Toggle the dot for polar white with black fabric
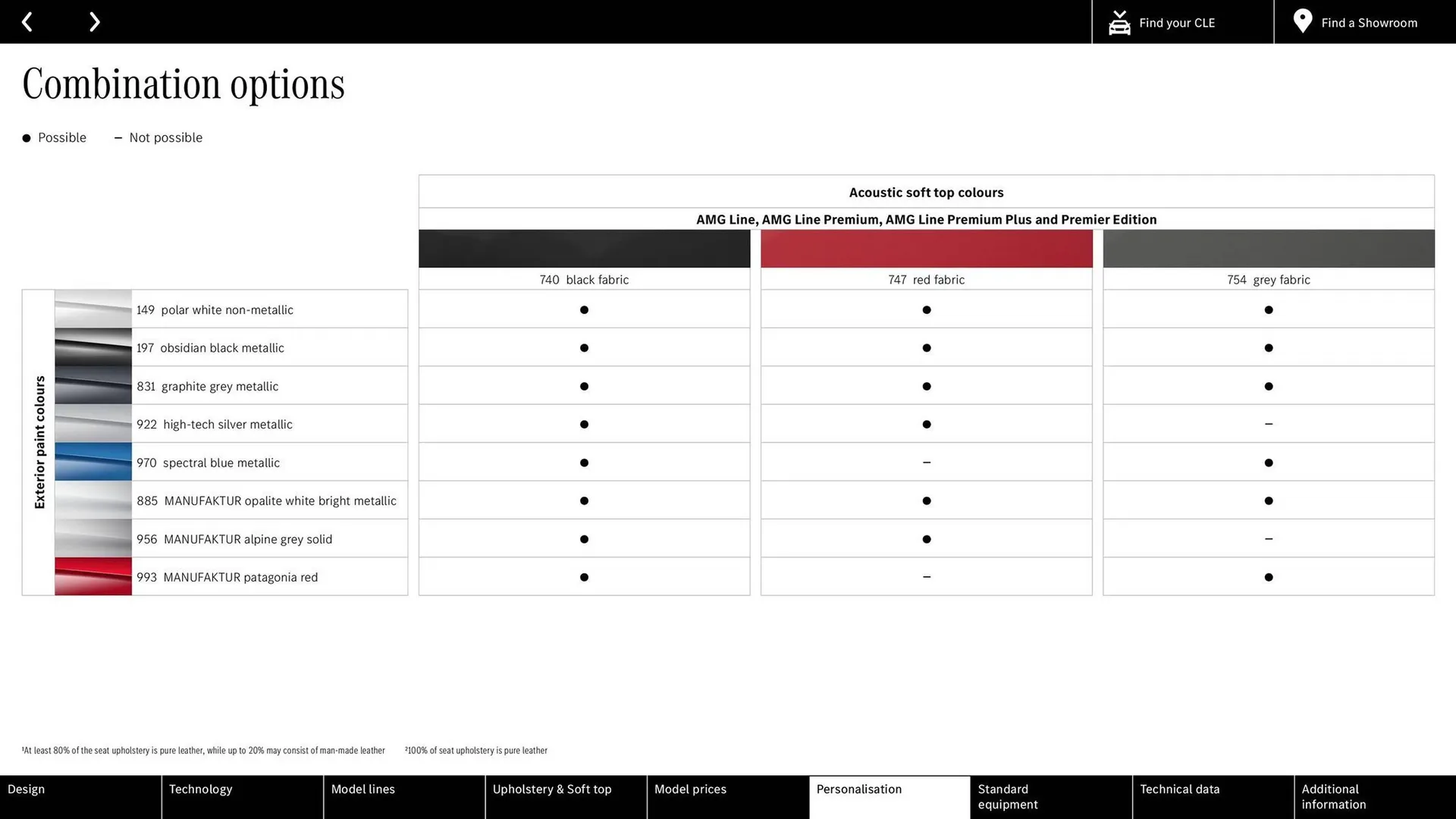Viewport: 1456px width, 819px height. click(x=583, y=309)
